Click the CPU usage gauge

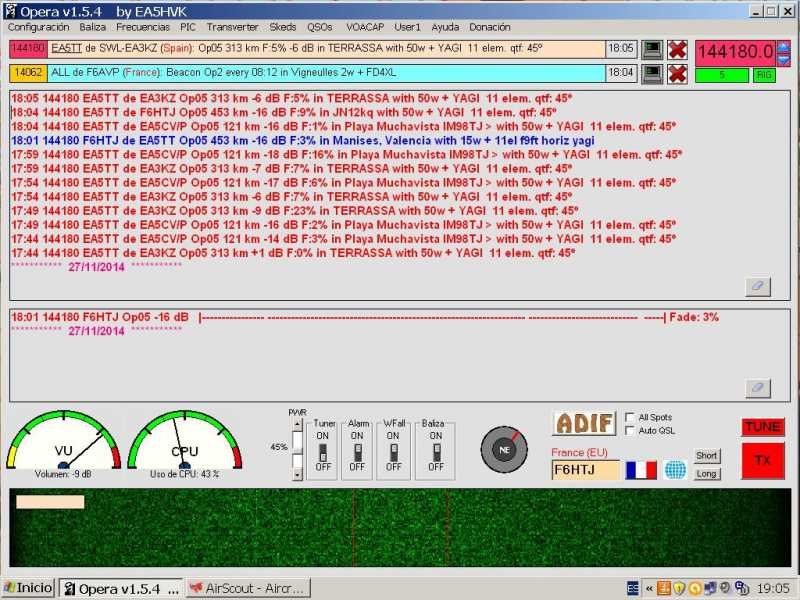[x=185, y=440]
